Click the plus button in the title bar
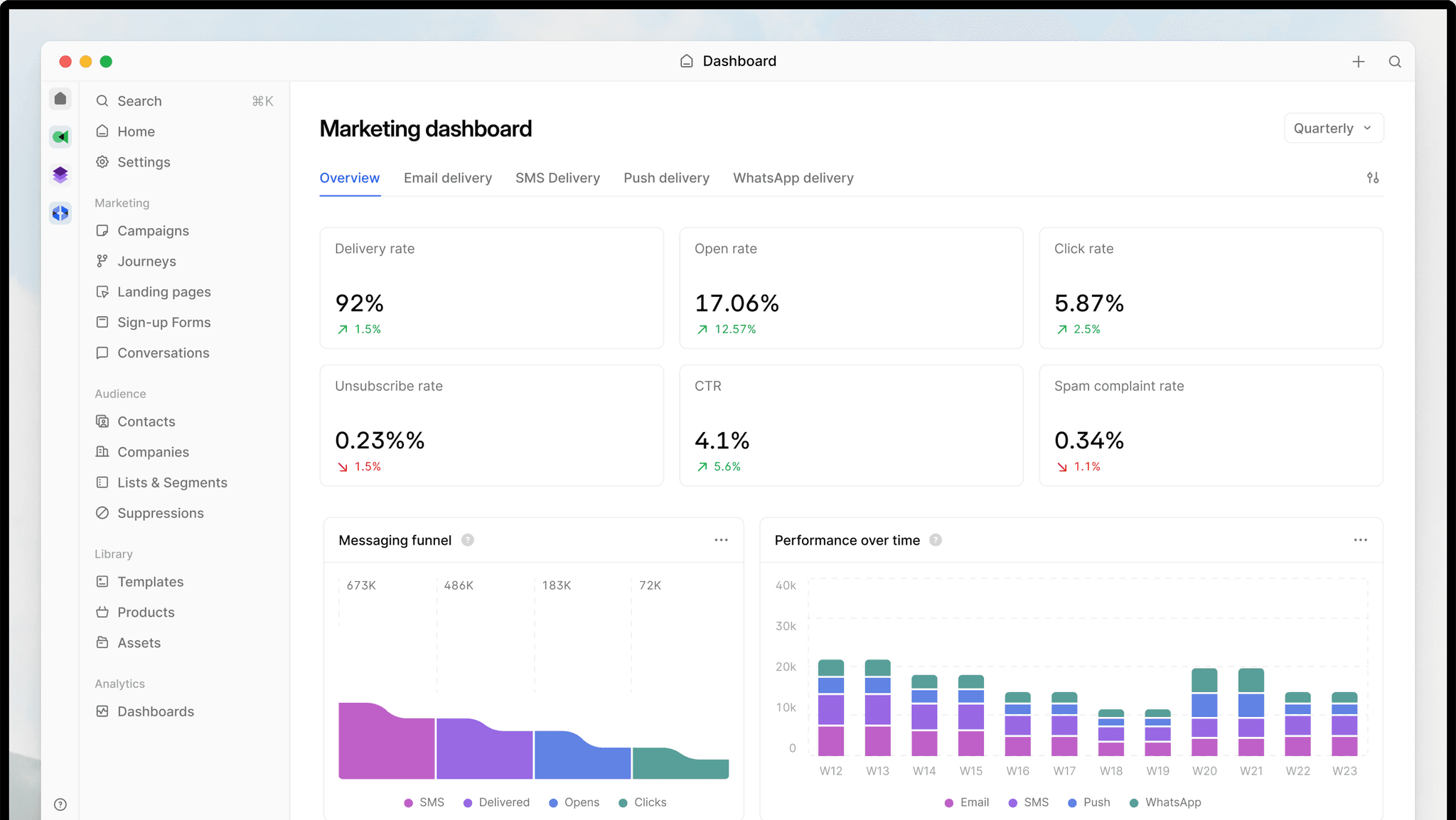 pos(1359,62)
